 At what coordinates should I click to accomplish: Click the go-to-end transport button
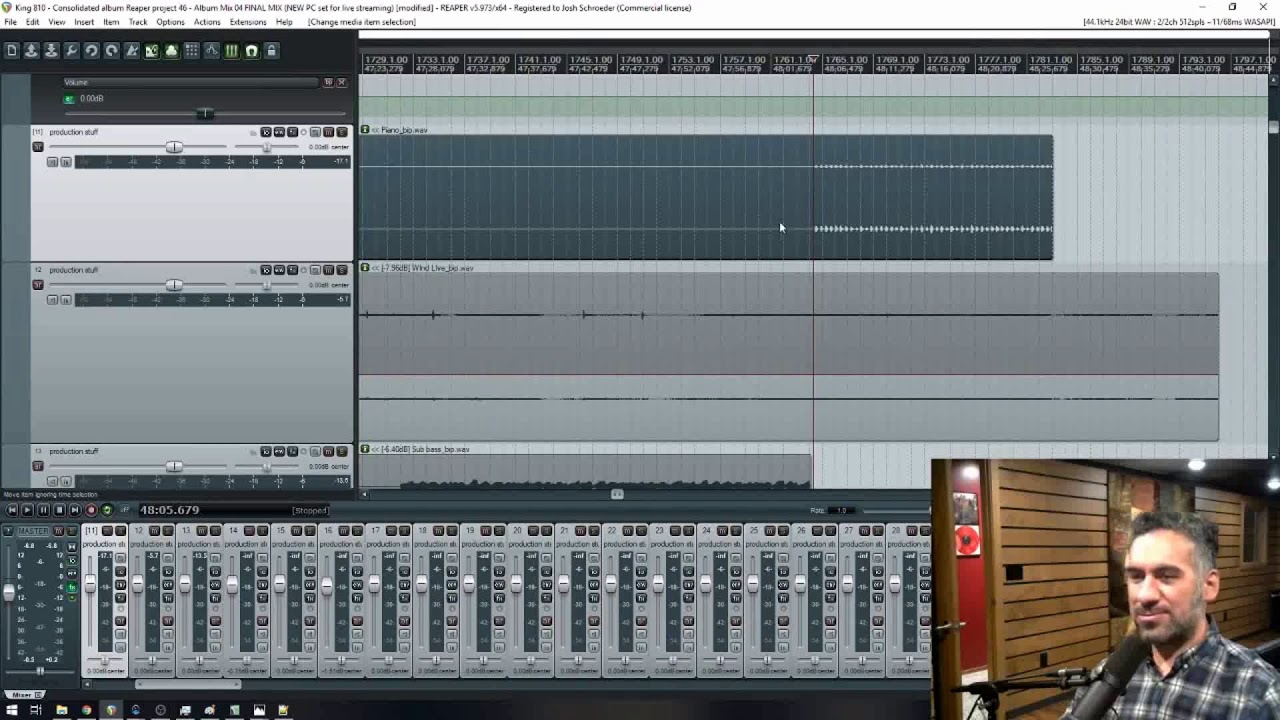click(x=75, y=510)
